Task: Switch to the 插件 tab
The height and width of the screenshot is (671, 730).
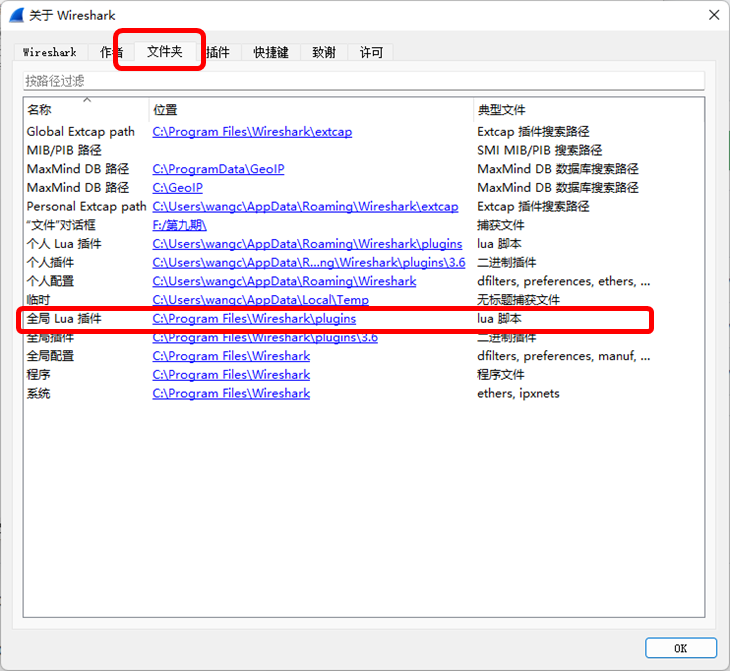Action: tap(218, 52)
